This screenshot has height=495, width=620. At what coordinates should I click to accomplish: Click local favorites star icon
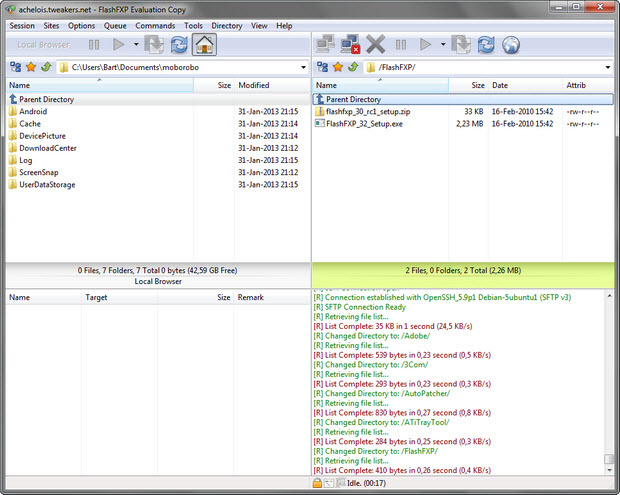click(31, 67)
